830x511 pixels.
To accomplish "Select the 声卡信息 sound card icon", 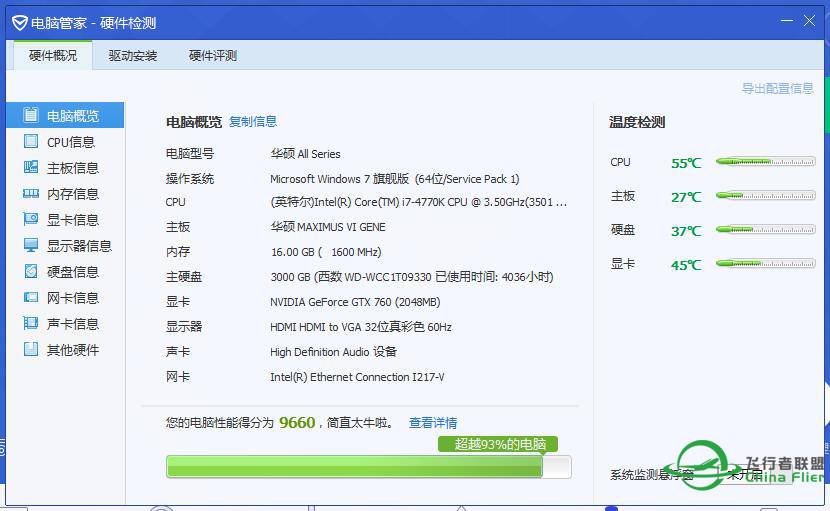I will click(31, 324).
